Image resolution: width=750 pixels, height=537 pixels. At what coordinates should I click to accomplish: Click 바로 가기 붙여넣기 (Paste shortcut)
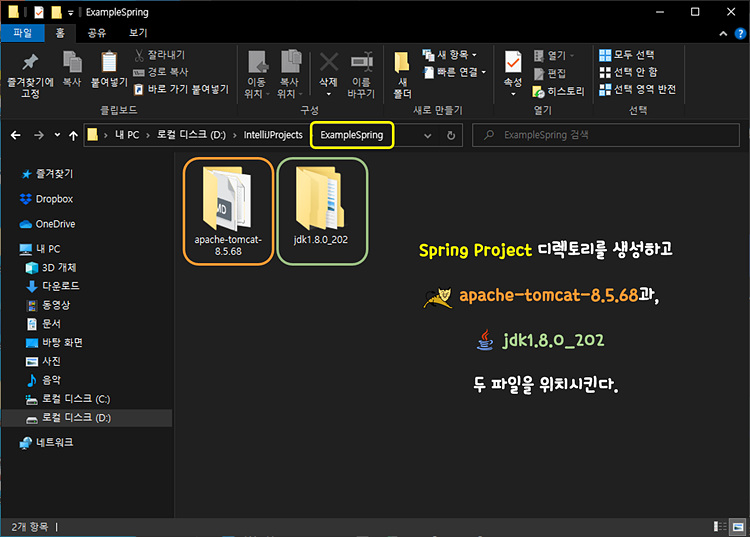[181, 89]
